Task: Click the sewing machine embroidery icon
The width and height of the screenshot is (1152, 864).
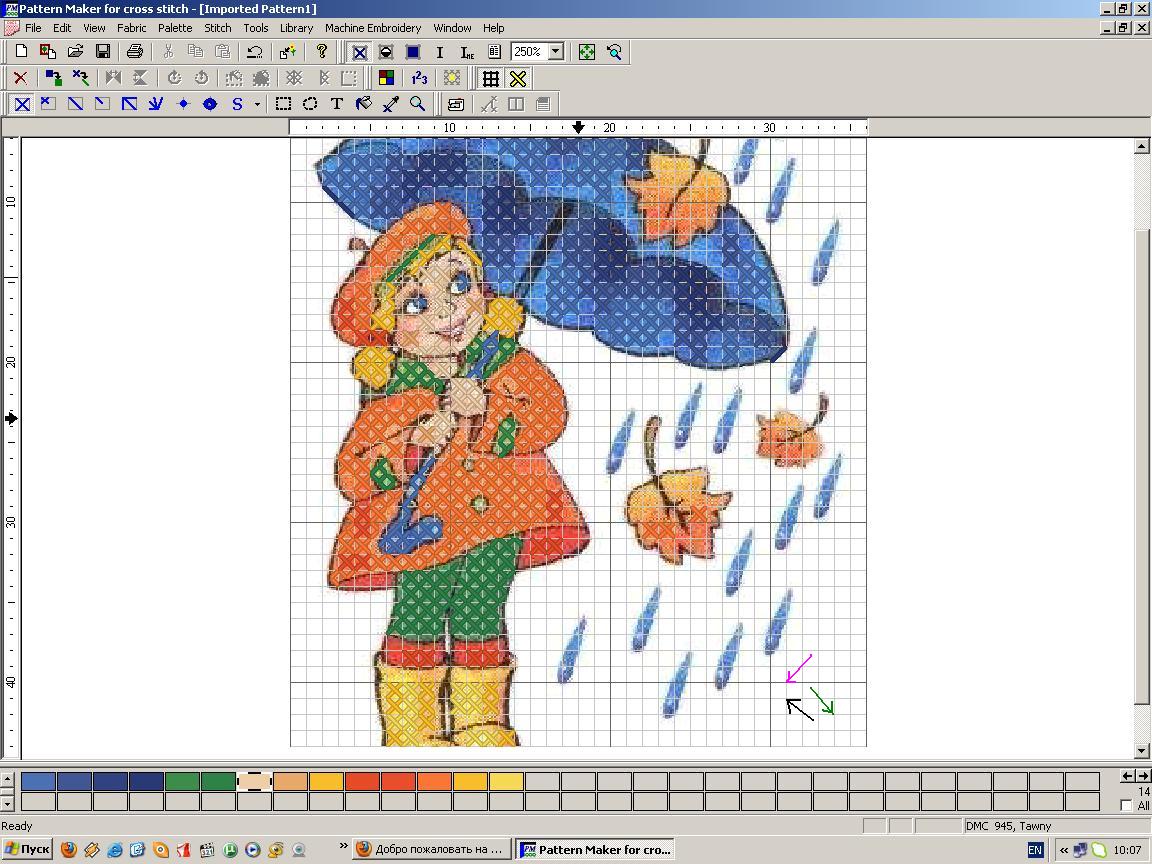Action: point(456,104)
